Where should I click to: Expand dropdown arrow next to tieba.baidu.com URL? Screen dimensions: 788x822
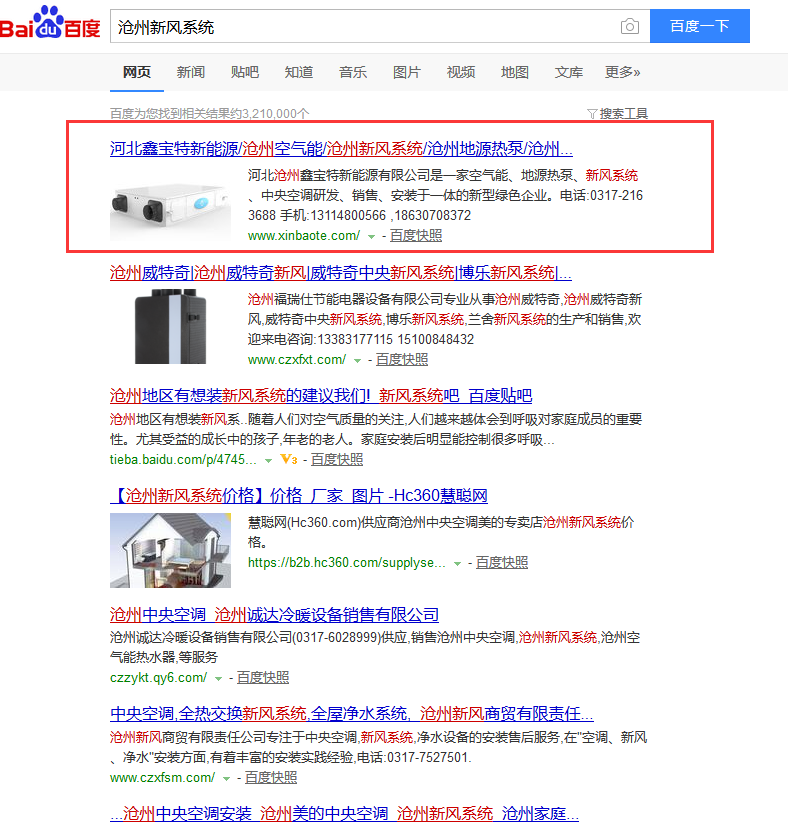(268, 461)
